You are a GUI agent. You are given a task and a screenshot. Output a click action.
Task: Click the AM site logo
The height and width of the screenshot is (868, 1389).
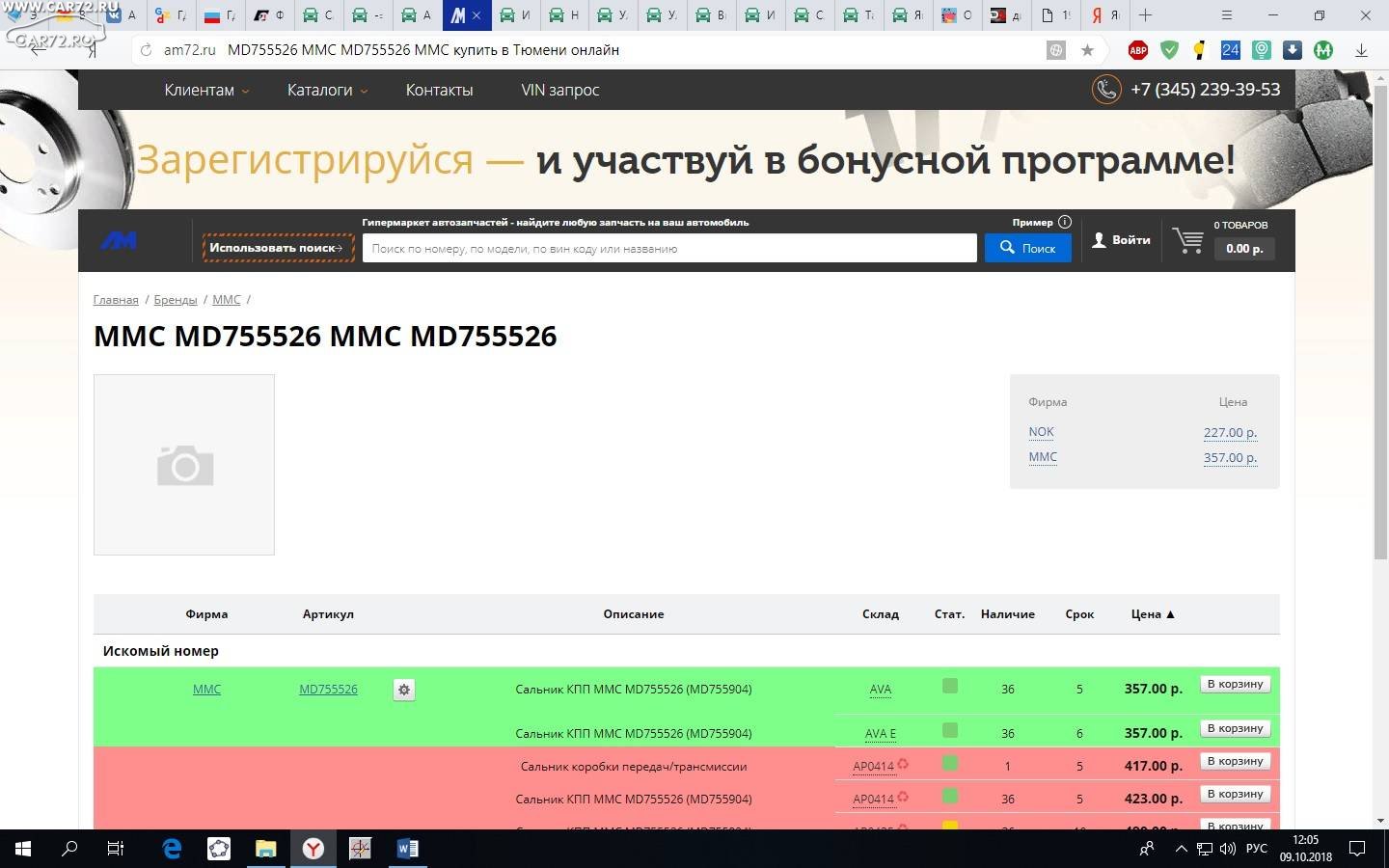(119, 240)
